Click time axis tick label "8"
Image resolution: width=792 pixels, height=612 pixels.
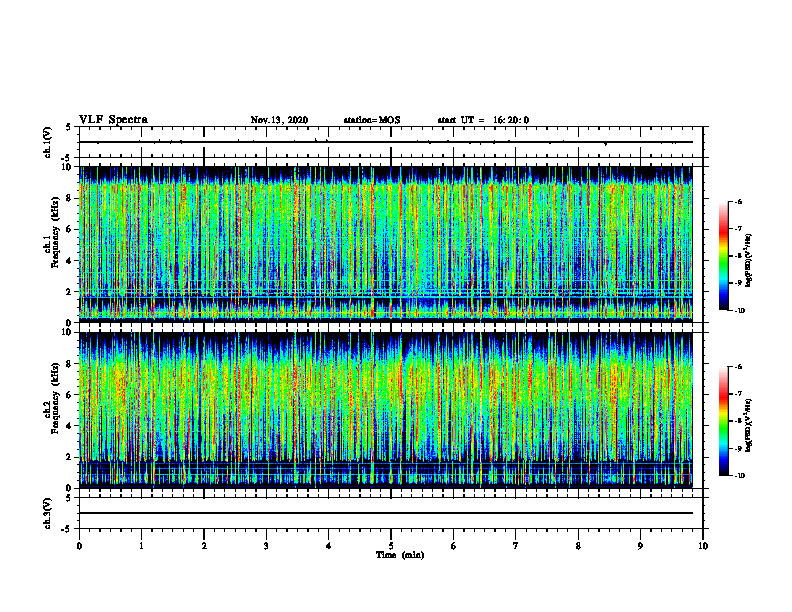point(578,546)
